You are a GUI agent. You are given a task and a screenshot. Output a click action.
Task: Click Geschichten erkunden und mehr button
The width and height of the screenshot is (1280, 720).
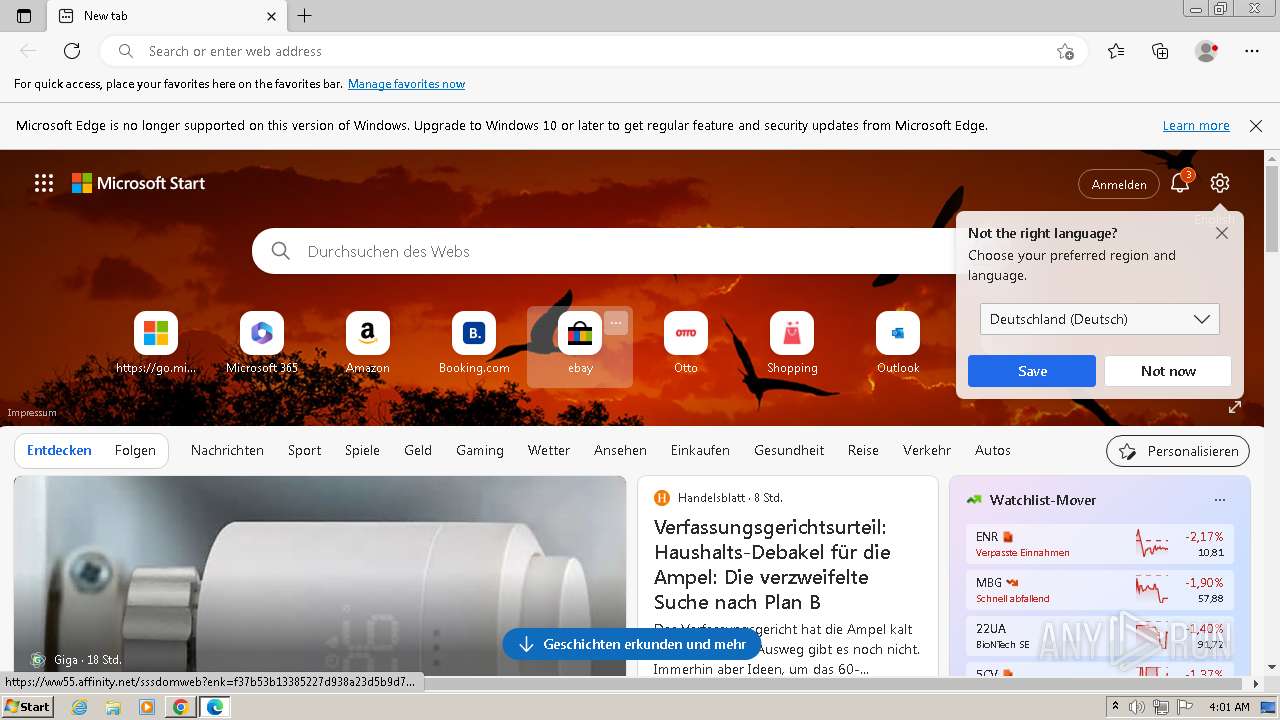632,645
